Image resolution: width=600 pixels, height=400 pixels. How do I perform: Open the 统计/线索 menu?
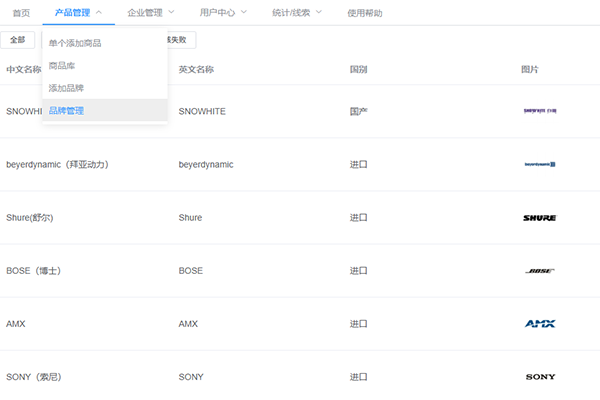(291, 13)
